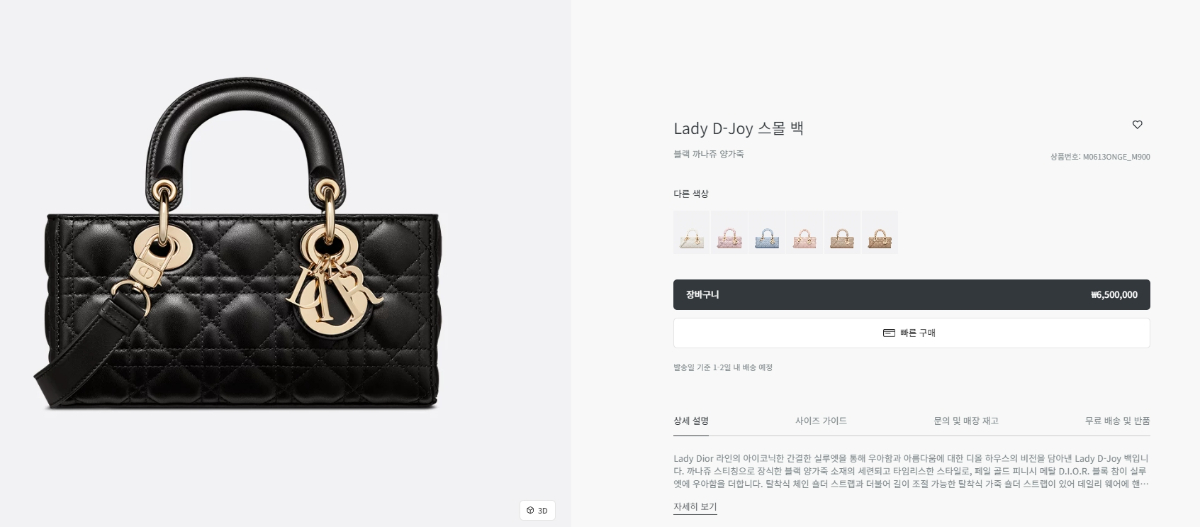Choose the blue color variant bag

click(767, 233)
